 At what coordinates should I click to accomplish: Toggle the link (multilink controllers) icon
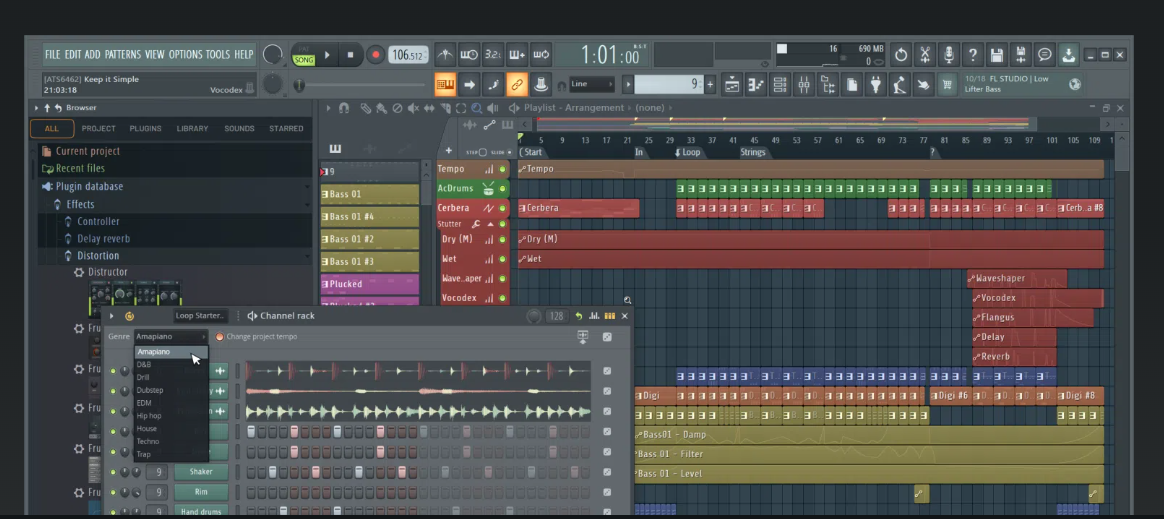click(x=517, y=85)
